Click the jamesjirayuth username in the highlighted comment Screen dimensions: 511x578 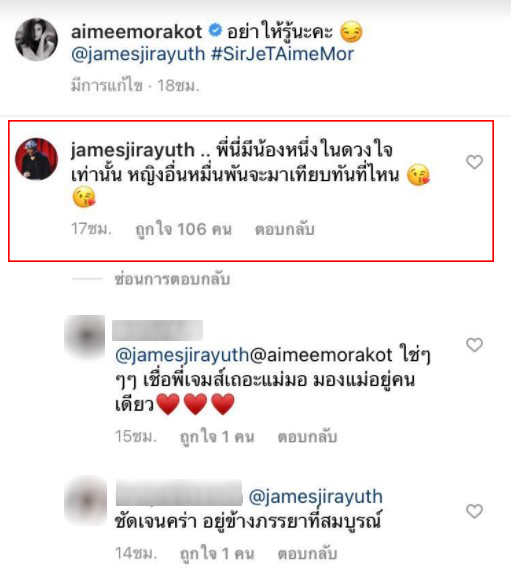(x=133, y=150)
